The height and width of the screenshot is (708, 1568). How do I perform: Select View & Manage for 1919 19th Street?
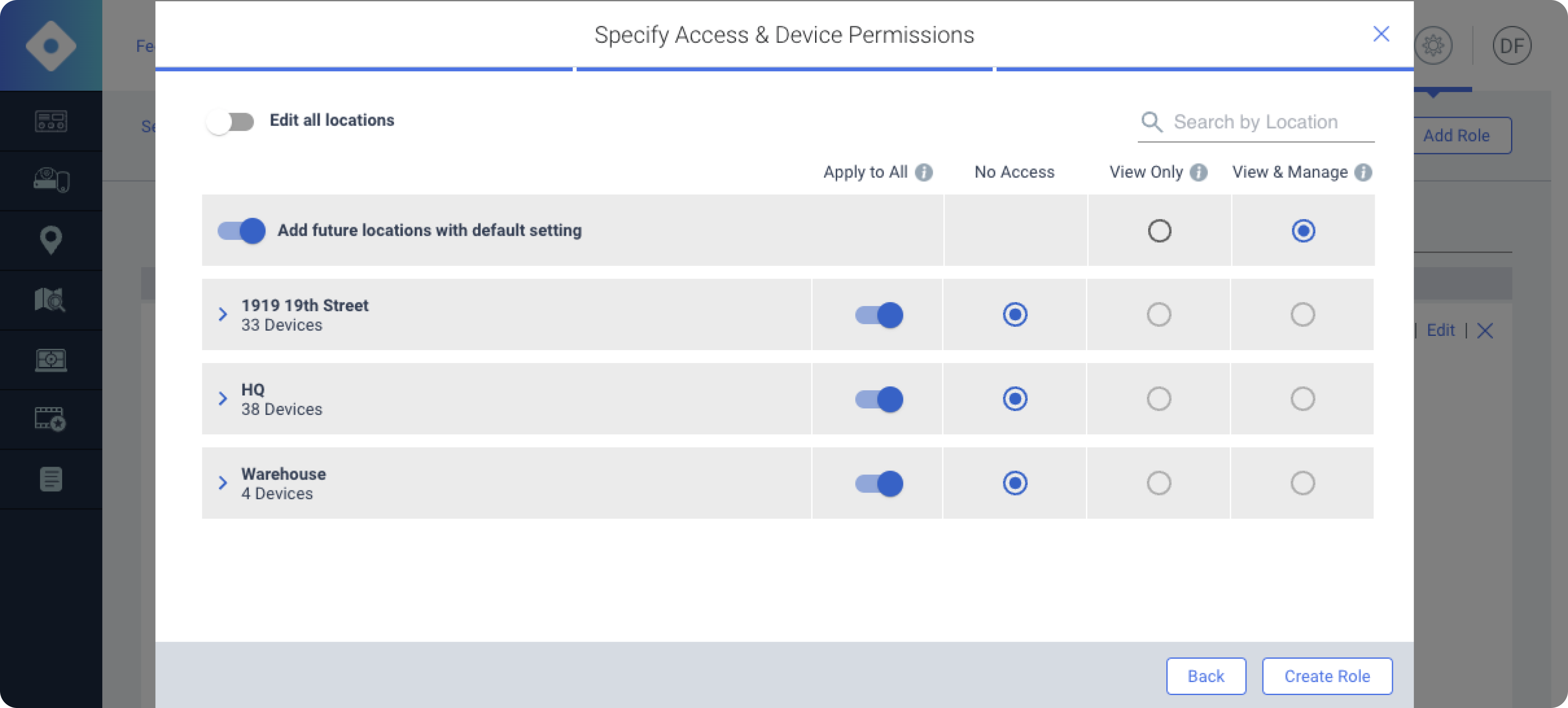[1302, 315]
